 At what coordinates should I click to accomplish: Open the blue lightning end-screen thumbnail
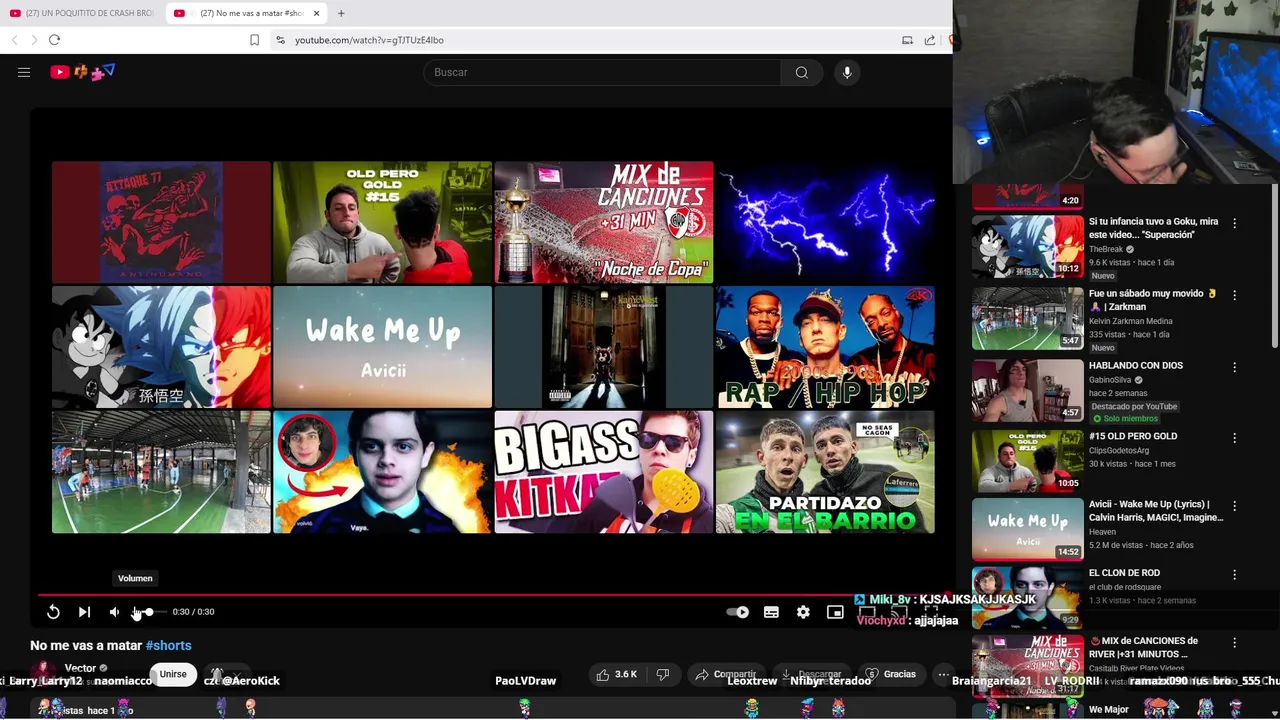[x=825, y=222]
